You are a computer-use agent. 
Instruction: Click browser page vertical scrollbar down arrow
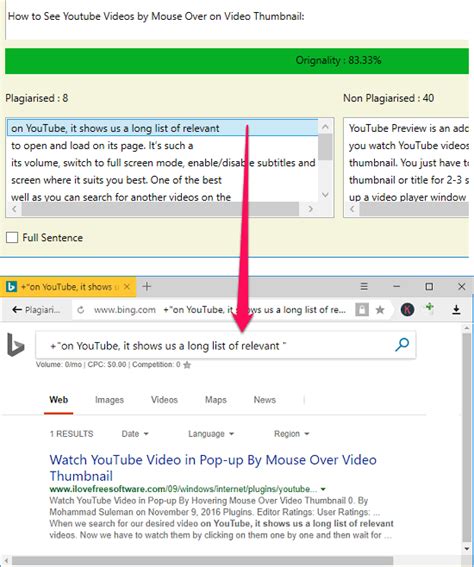coord(466,548)
